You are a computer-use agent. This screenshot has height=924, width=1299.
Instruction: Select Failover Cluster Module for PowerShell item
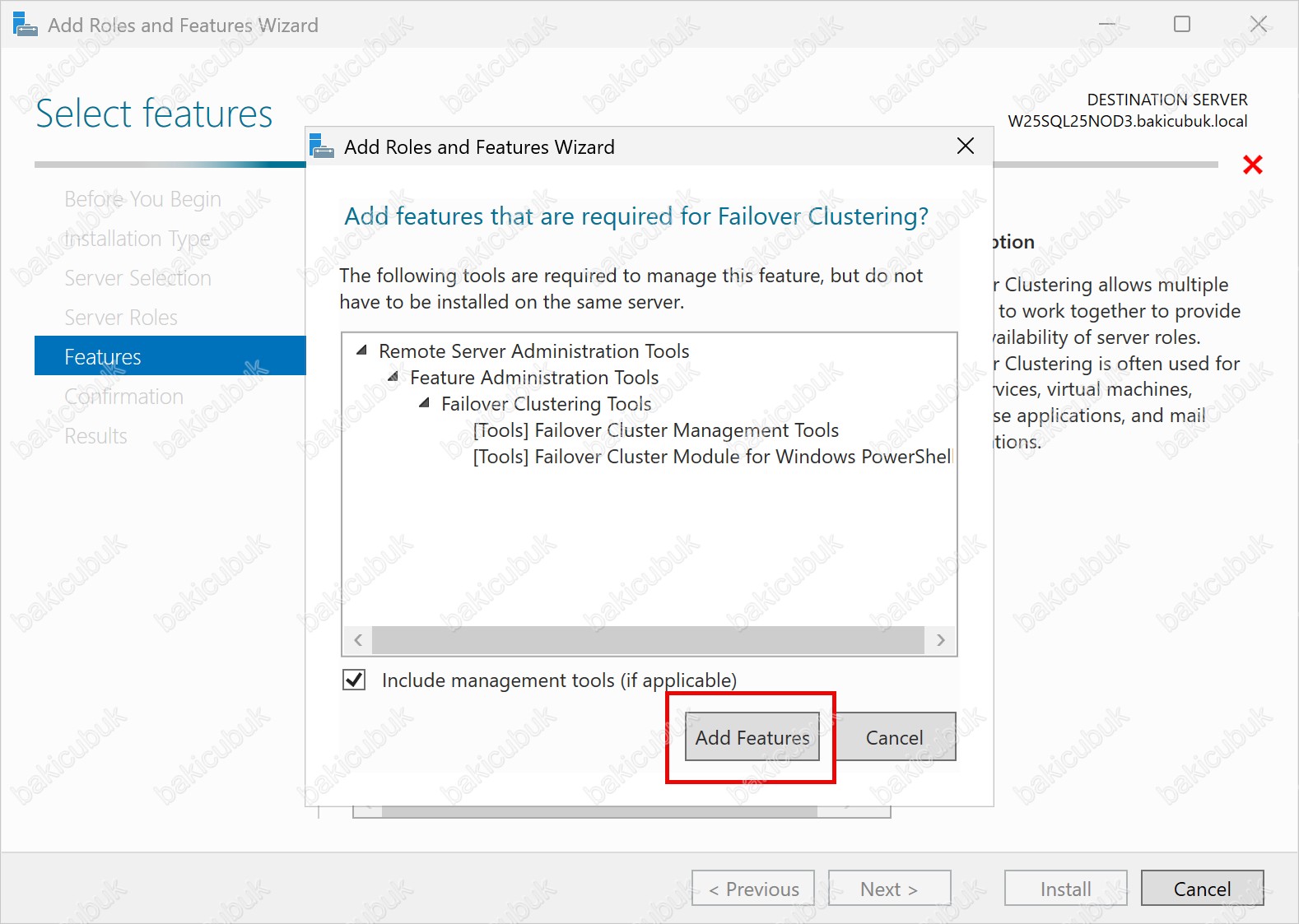click(711, 457)
